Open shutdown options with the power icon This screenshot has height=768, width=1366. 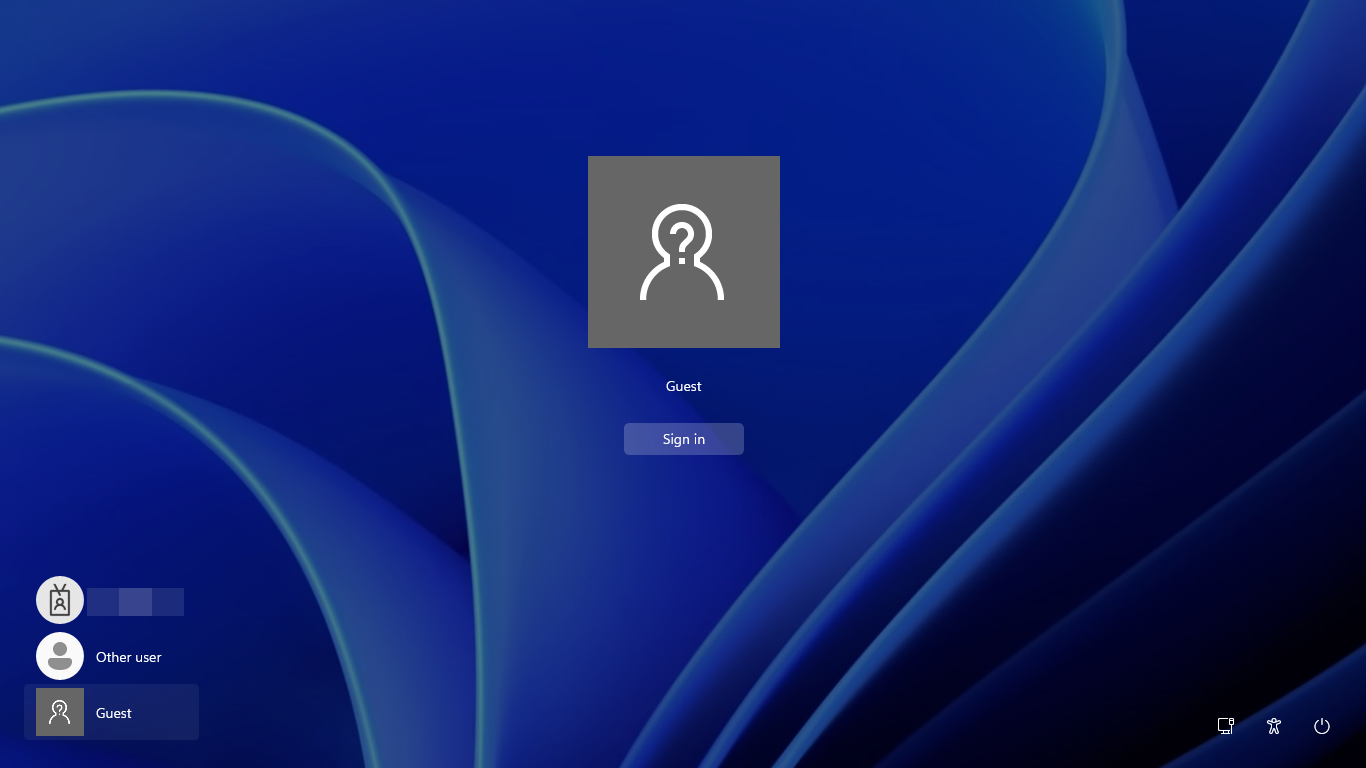pyautogui.click(x=1322, y=726)
